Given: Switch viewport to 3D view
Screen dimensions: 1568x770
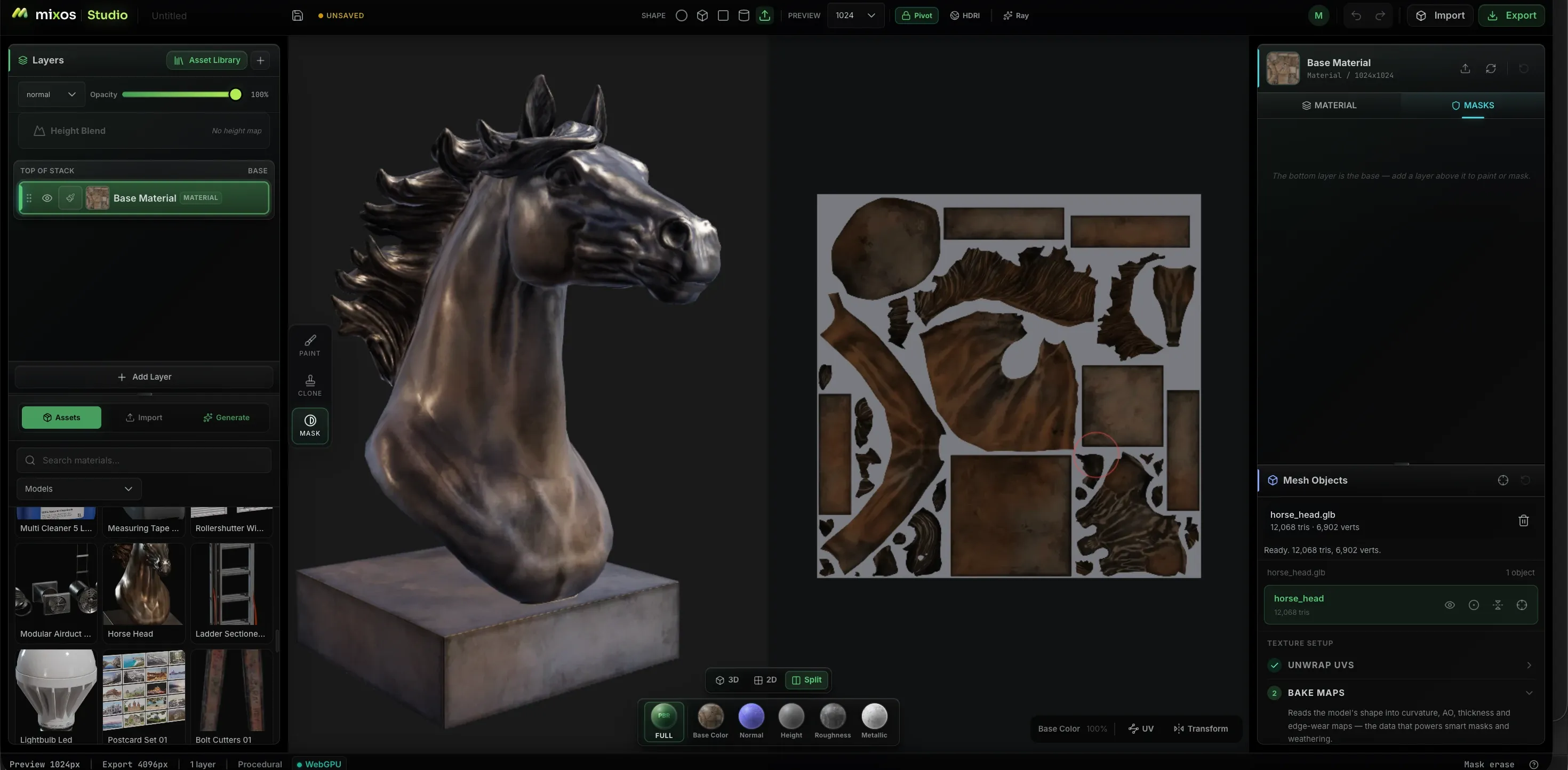Looking at the screenshot, I should tap(727, 680).
